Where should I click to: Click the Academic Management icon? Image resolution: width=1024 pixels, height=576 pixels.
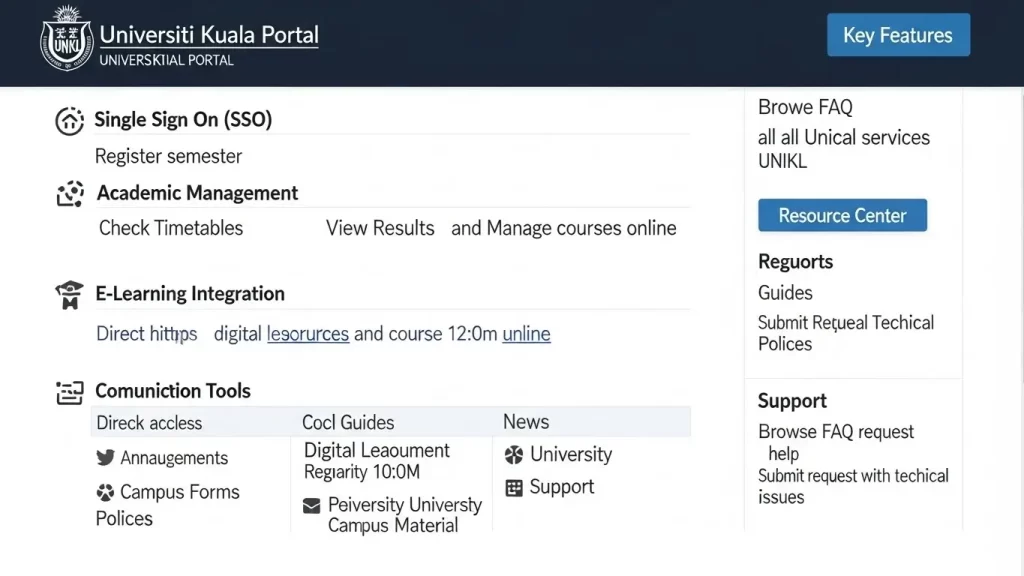click(x=70, y=194)
